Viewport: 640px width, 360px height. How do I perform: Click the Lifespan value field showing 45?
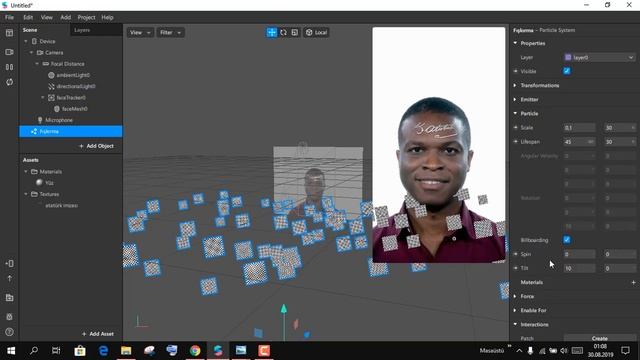579,142
